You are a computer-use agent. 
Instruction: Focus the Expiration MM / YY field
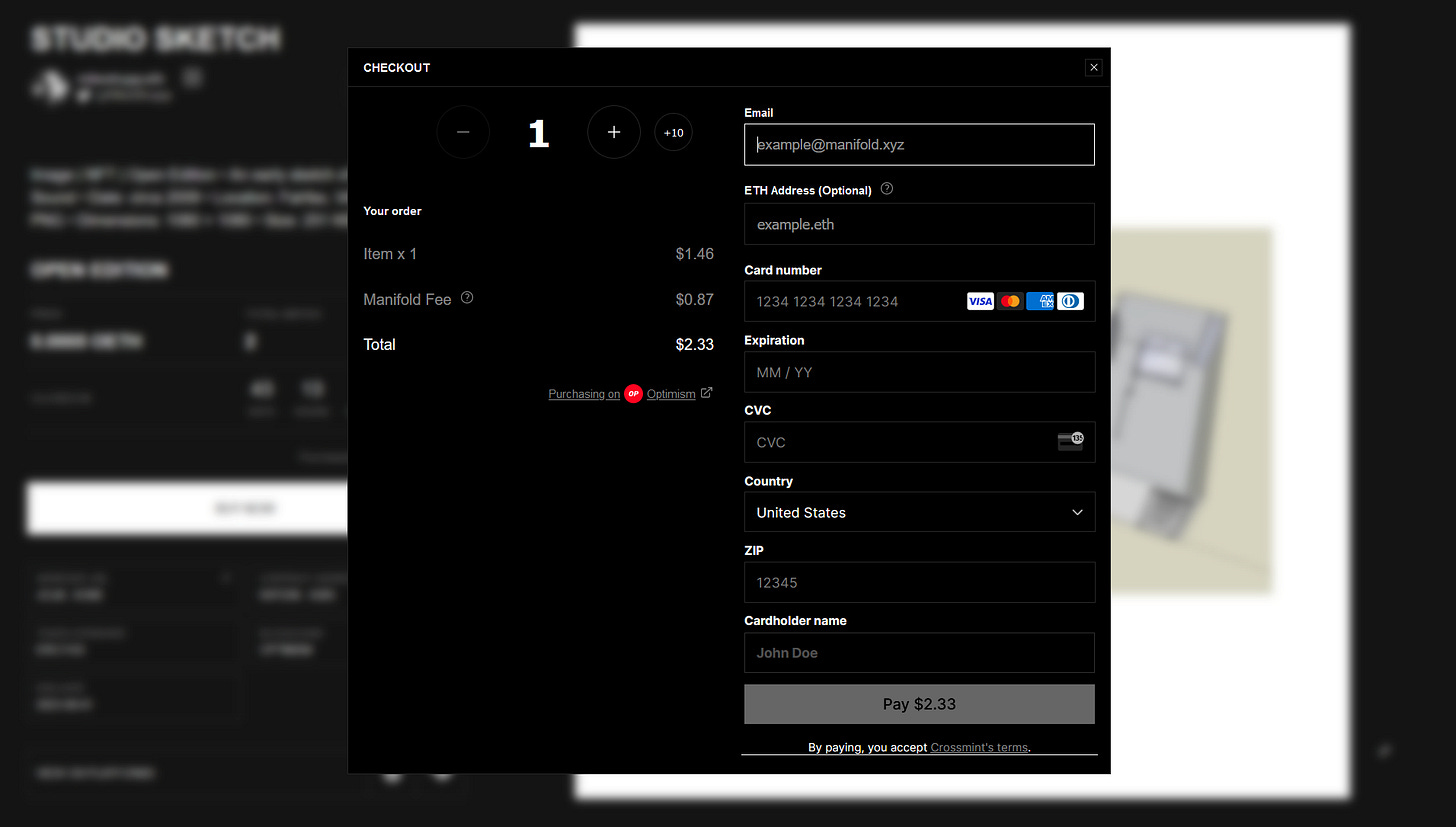(919, 372)
